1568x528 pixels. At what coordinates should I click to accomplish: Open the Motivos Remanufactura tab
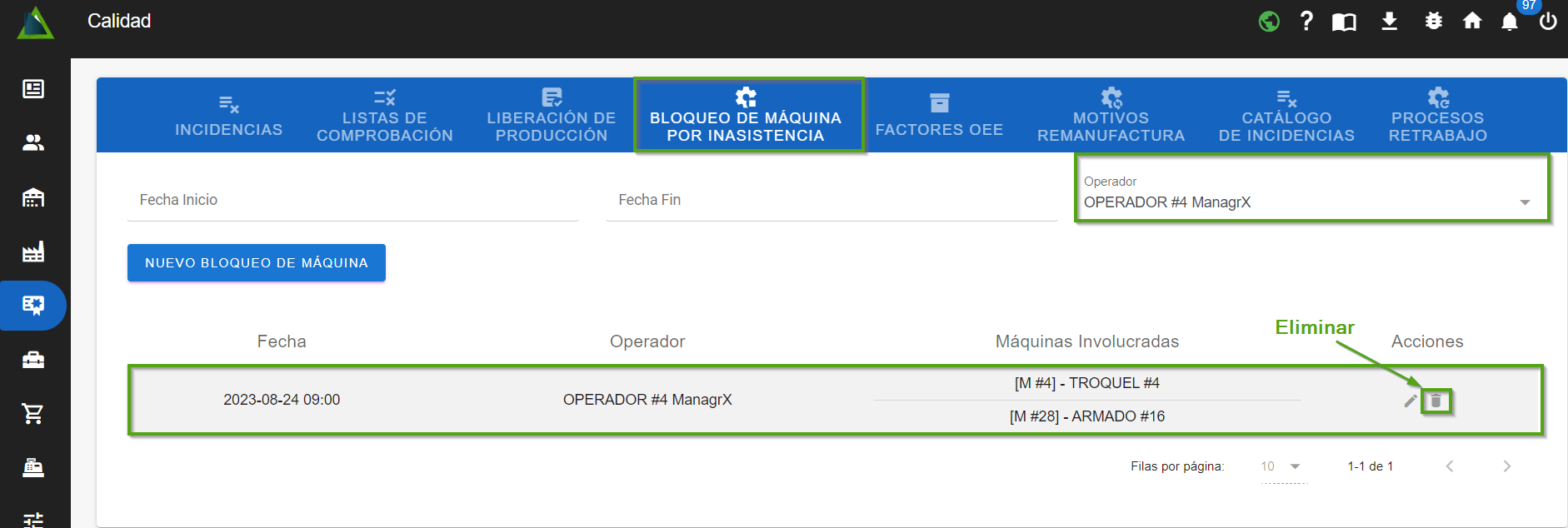[x=1111, y=117]
